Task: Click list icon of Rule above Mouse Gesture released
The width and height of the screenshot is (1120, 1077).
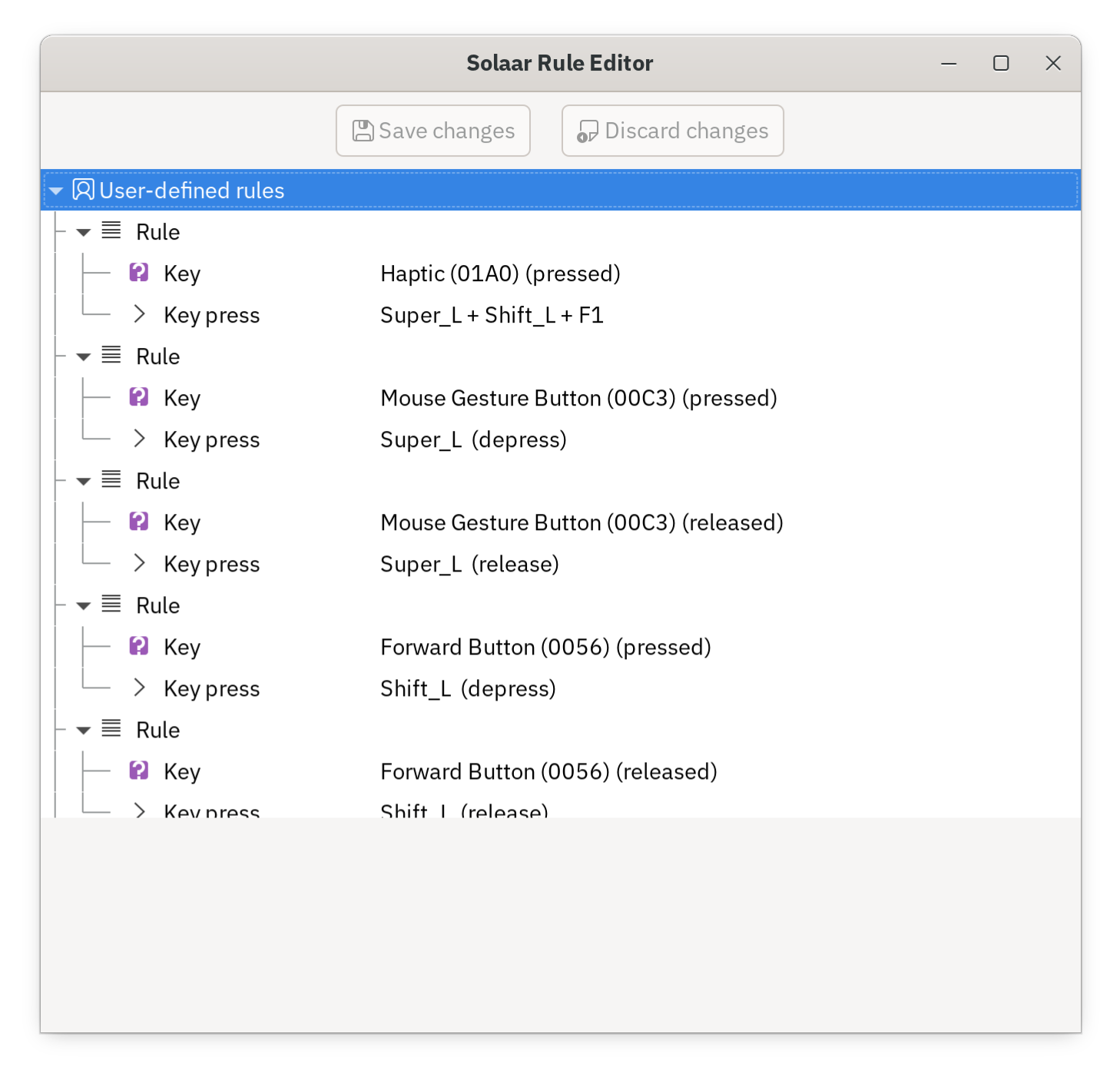Action: (111, 479)
